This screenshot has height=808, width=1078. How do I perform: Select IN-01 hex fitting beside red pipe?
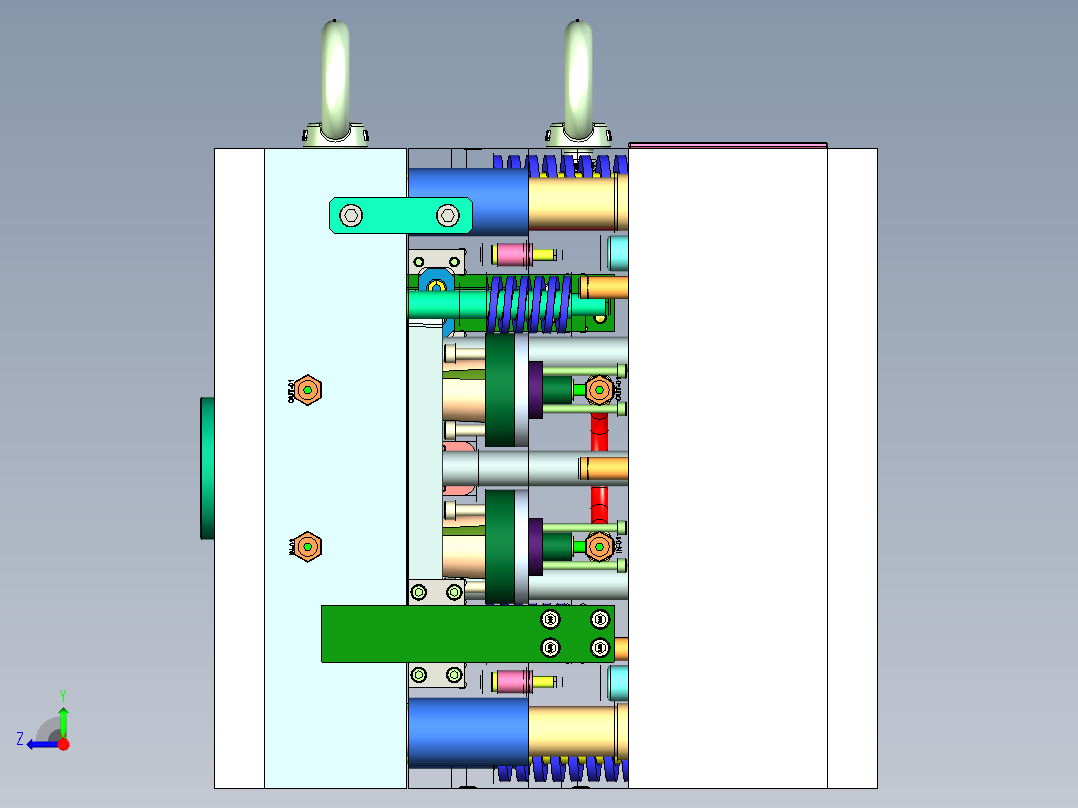(600, 547)
